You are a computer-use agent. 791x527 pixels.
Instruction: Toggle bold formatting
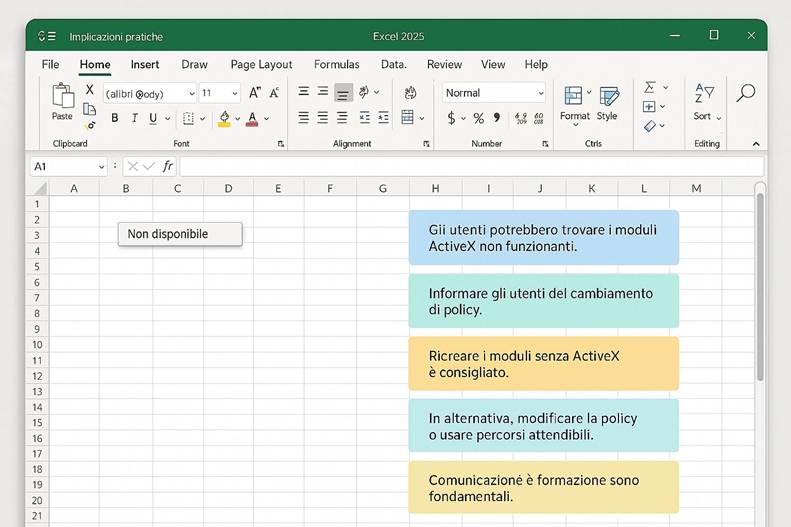pos(114,118)
